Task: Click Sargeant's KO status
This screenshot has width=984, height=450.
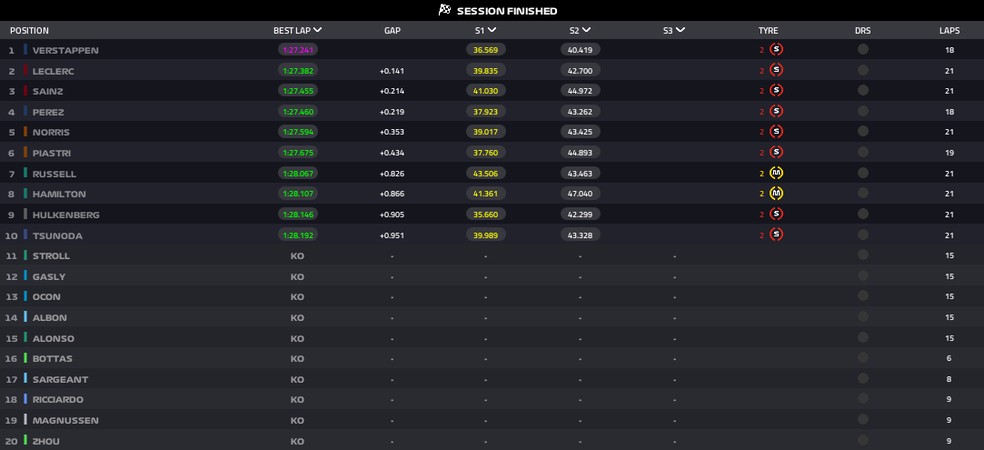Action: point(297,379)
